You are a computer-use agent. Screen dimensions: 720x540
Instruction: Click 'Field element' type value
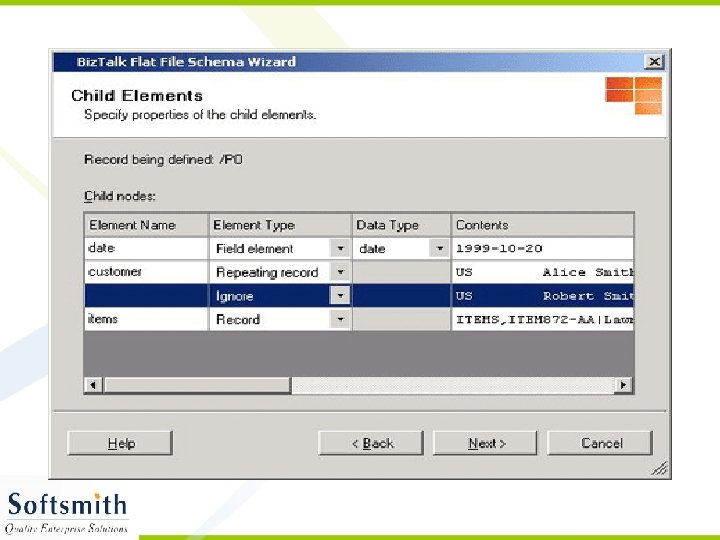254,248
